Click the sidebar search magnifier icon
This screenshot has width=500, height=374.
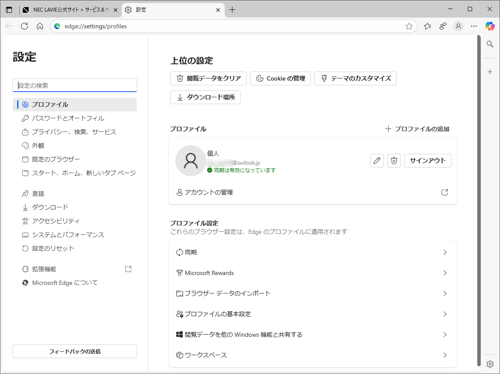tap(490, 44)
